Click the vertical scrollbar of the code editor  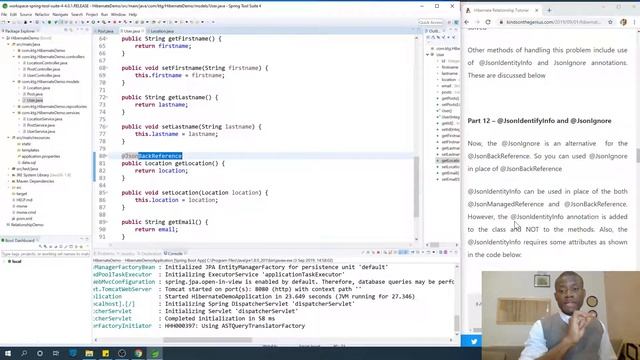point(416,187)
